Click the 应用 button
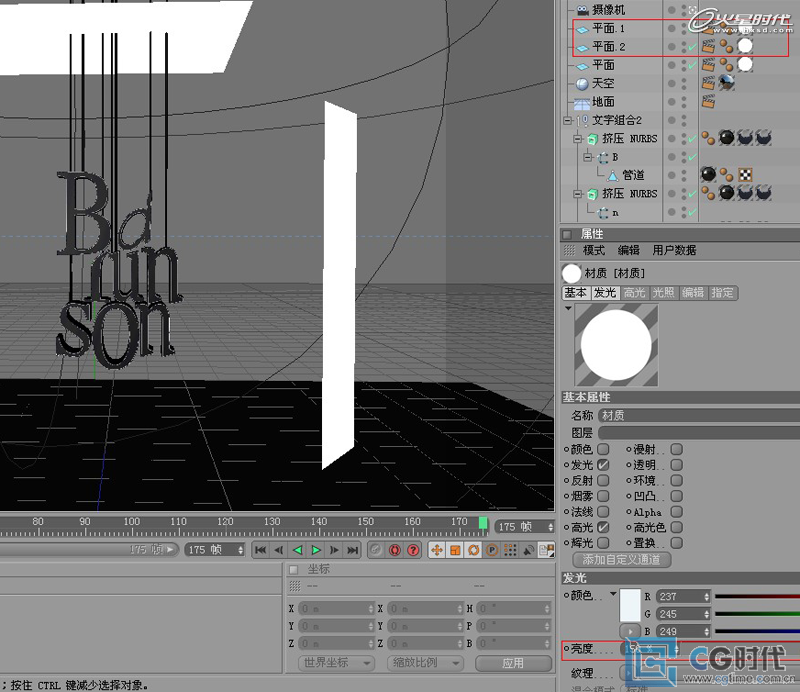Image resolution: width=800 pixels, height=692 pixels. pyautogui.click(x=513, y=663)
